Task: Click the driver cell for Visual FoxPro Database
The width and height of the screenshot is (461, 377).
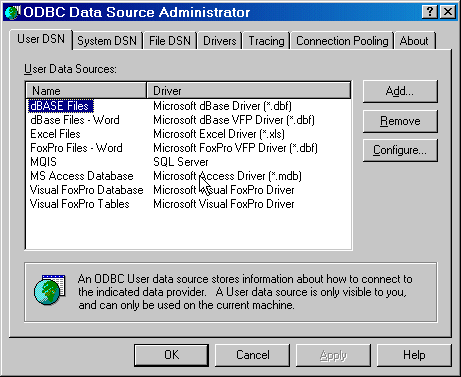Action: click(x=224, y=190)
